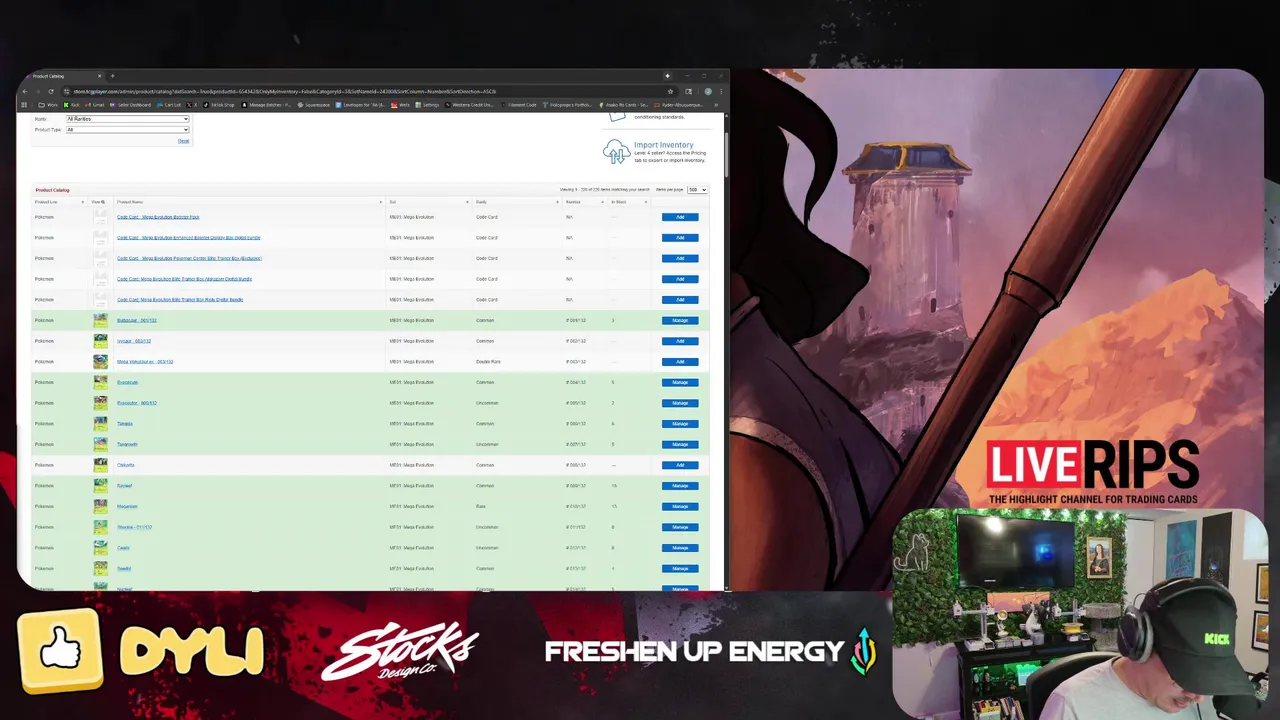Sort by the Rarity column header

[x=481, y=202]
